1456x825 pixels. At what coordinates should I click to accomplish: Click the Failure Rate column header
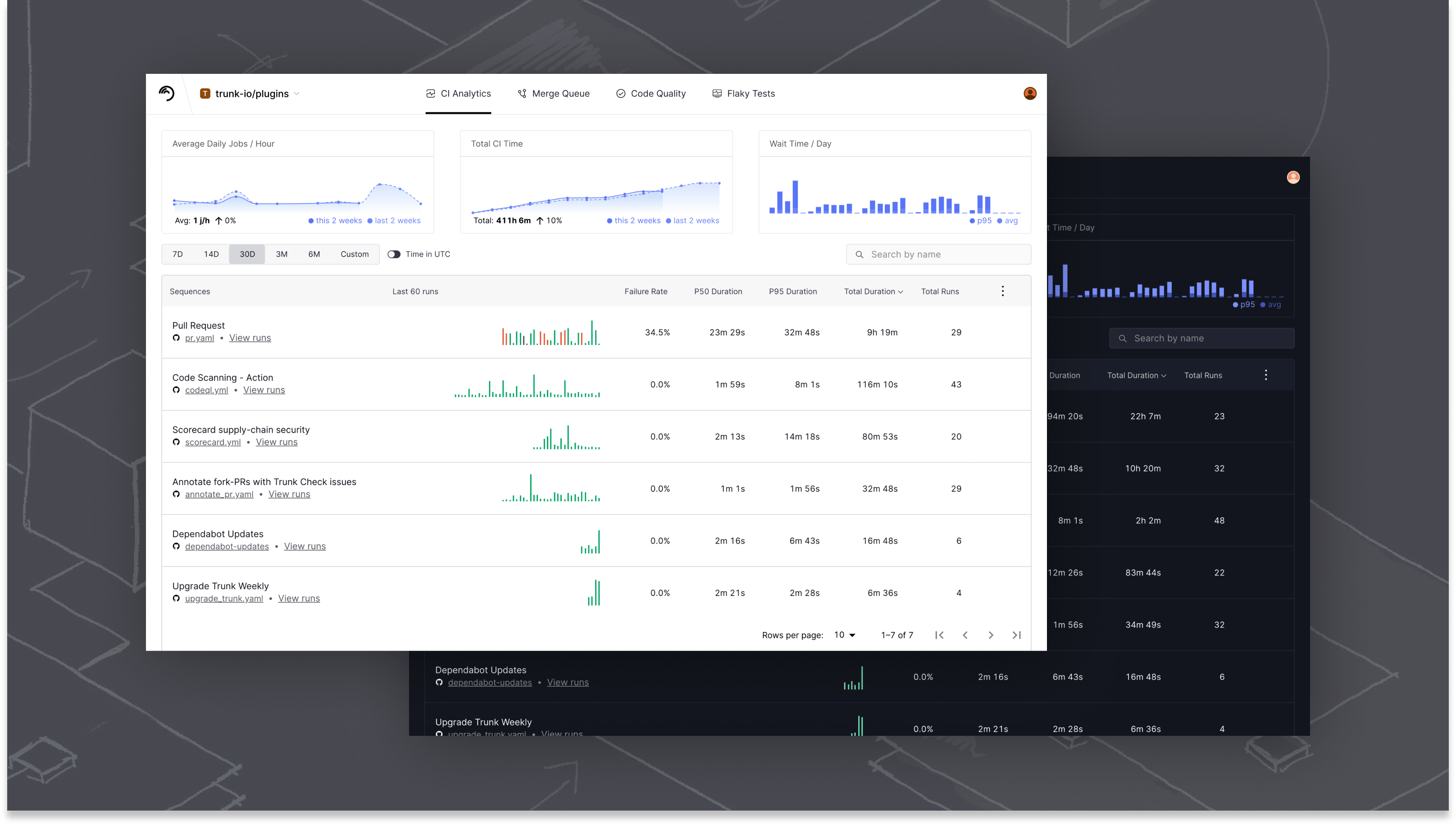tap(646, 292)
